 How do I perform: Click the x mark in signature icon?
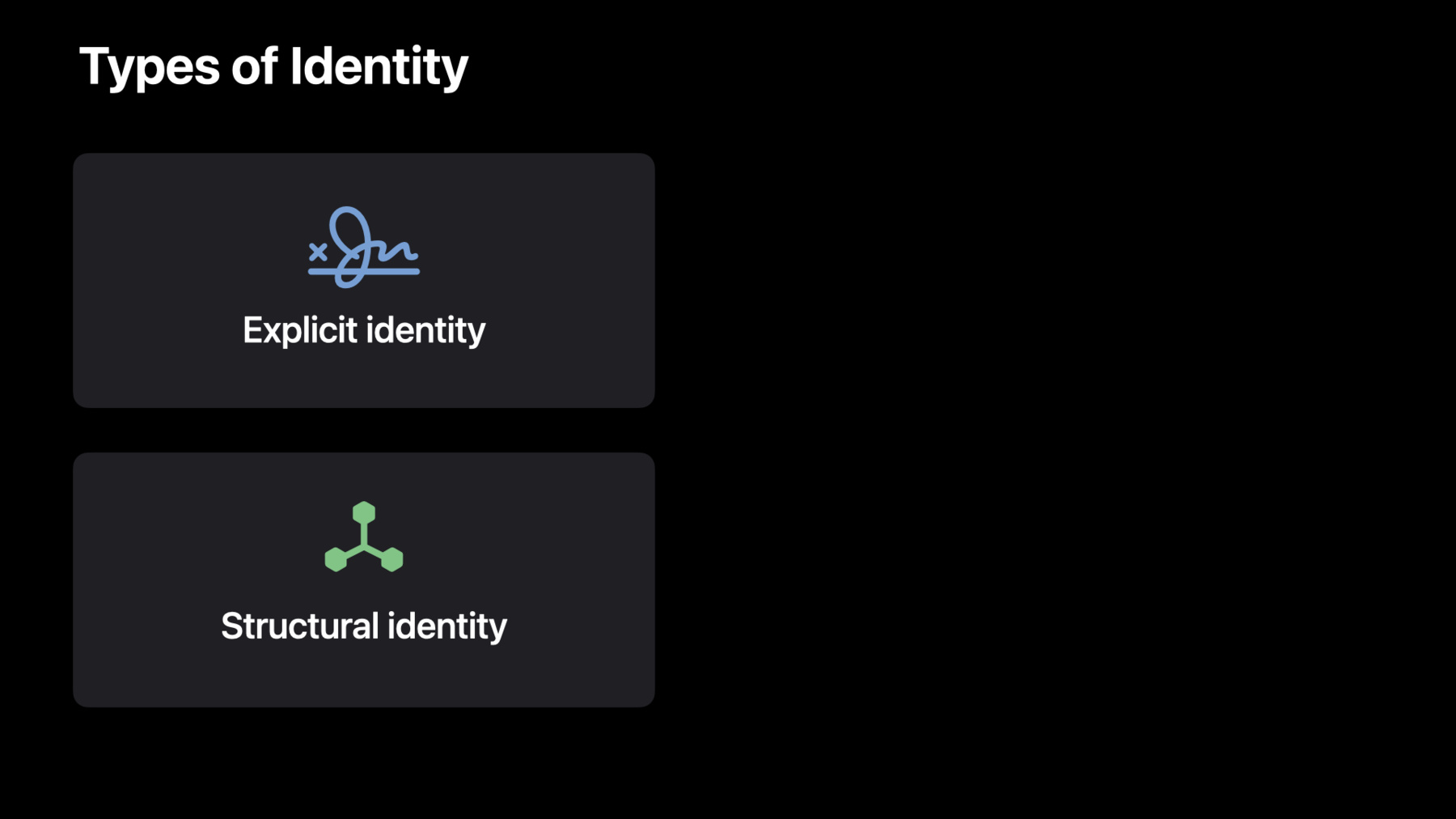pos(318,252)
